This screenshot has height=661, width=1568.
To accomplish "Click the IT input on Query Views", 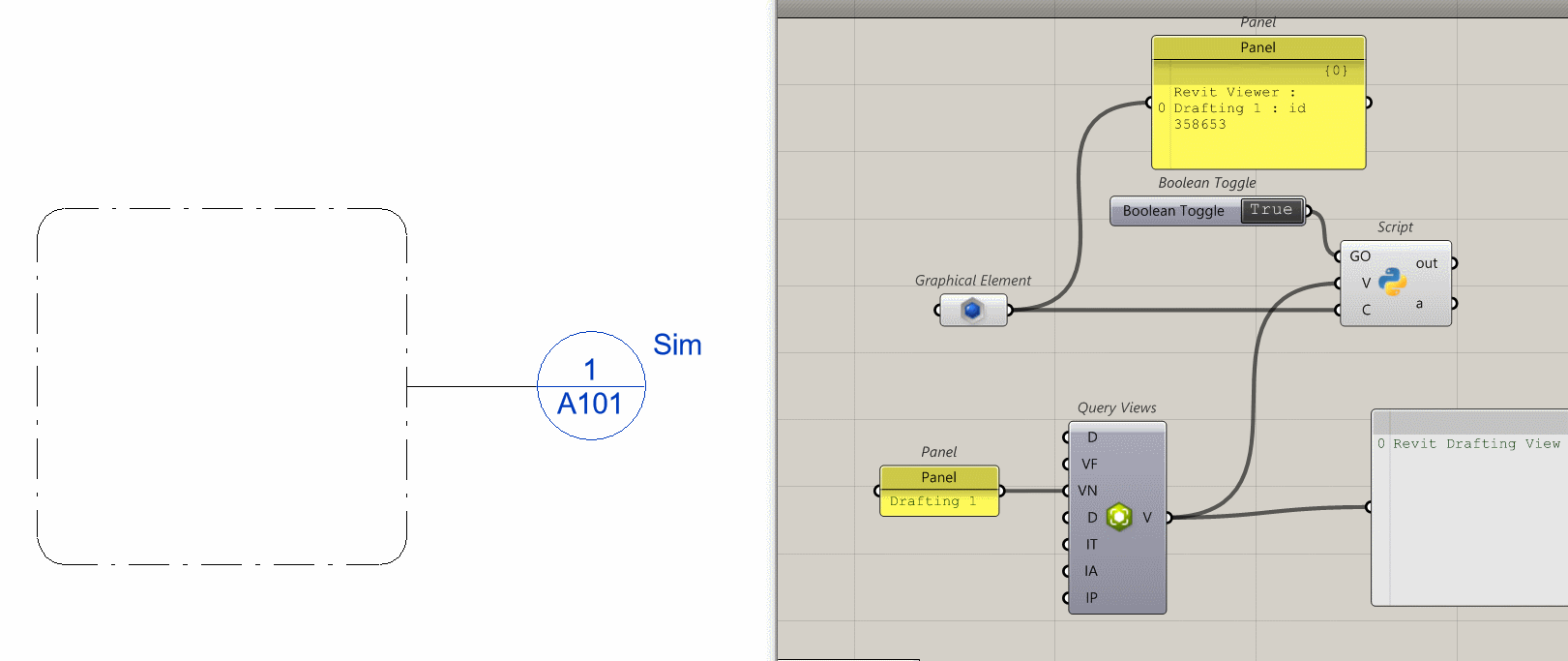I will pos(1091,544).
